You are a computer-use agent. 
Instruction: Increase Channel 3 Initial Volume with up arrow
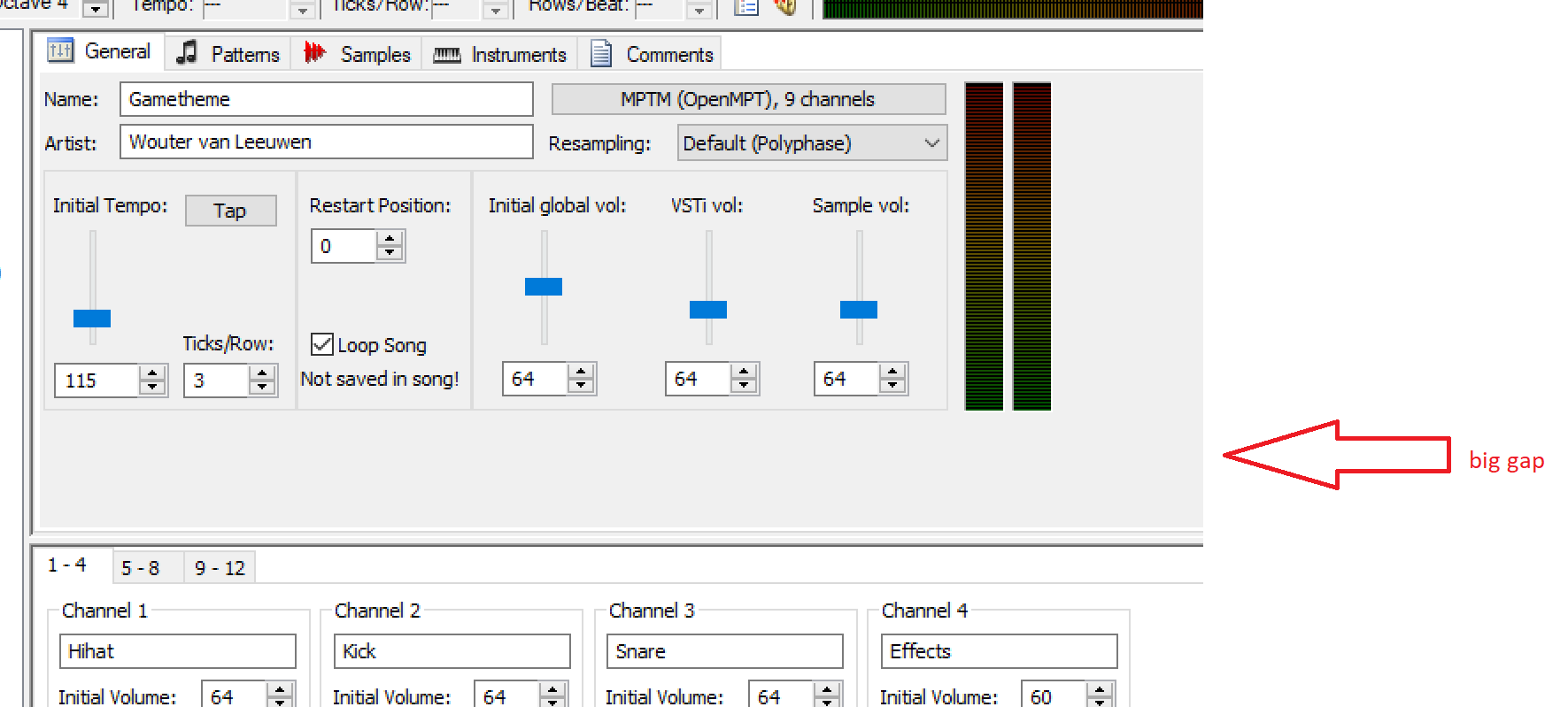(x=827, y=689)
